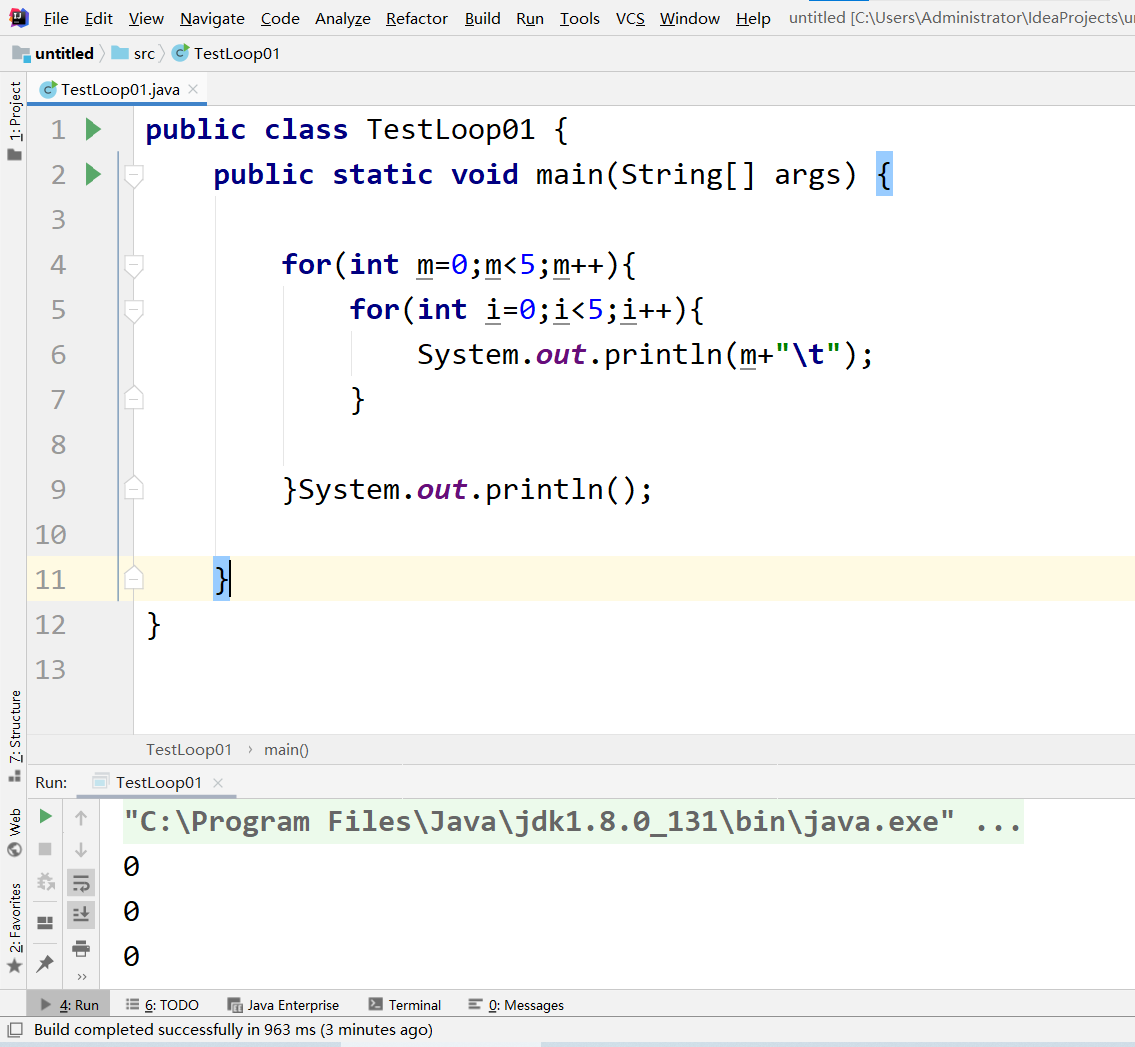1135x1047 pixels.
Task: Open the File menu
Action: pyautogui.click(x=56, y=18)
